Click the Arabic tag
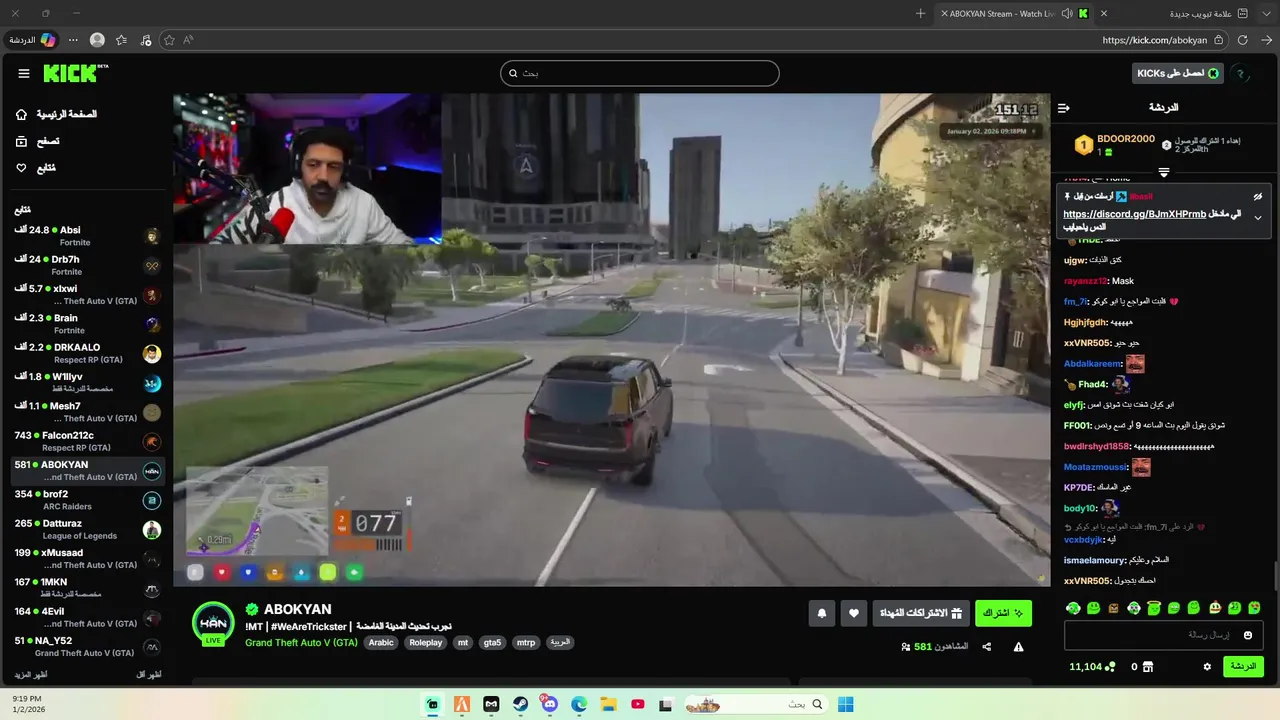Image resolution: width=1280 pixels, height=720 pixels. click(x=381, y=643)
